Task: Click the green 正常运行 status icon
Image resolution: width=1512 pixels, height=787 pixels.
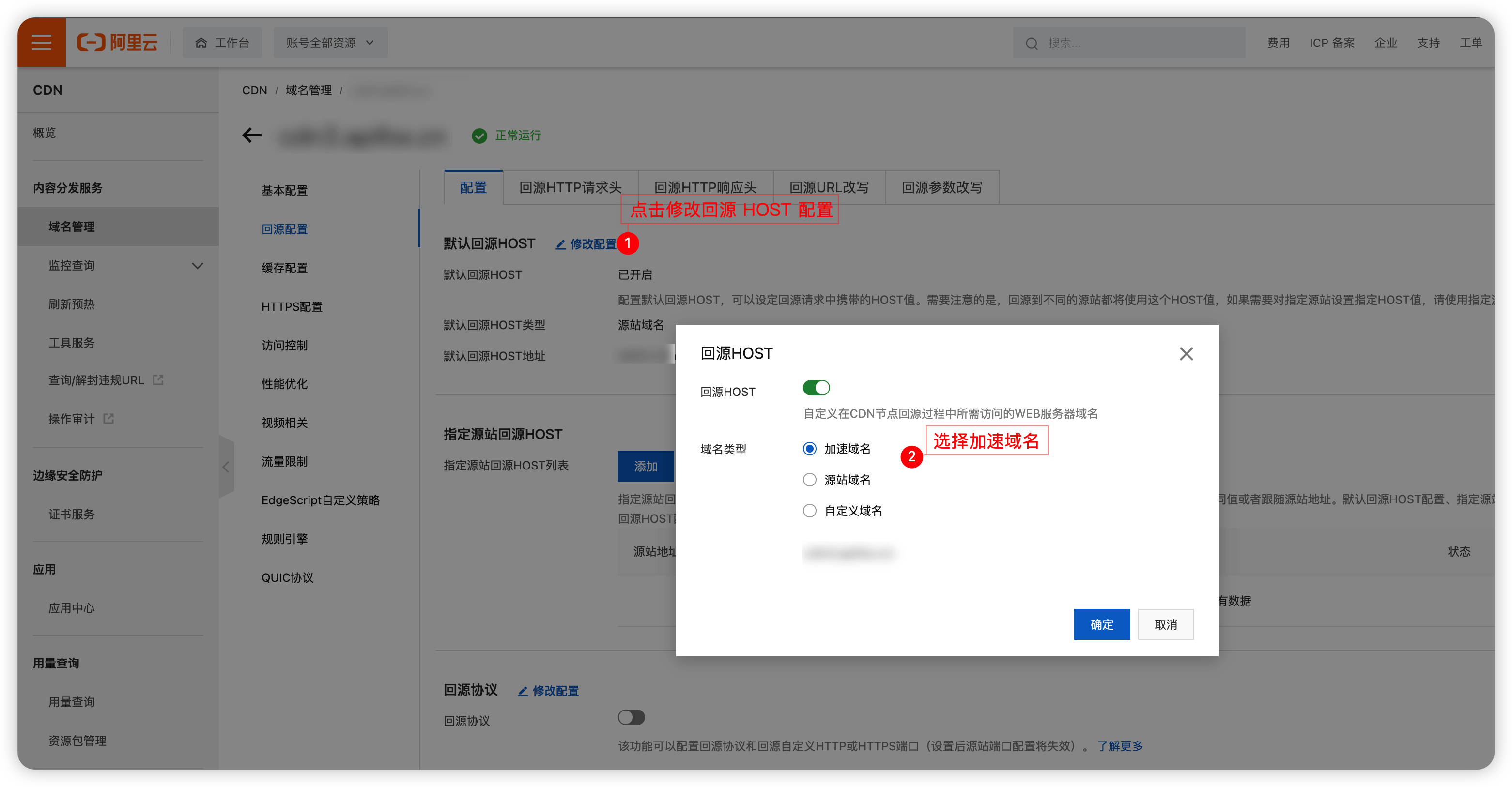Action: (x=479, y=136)
